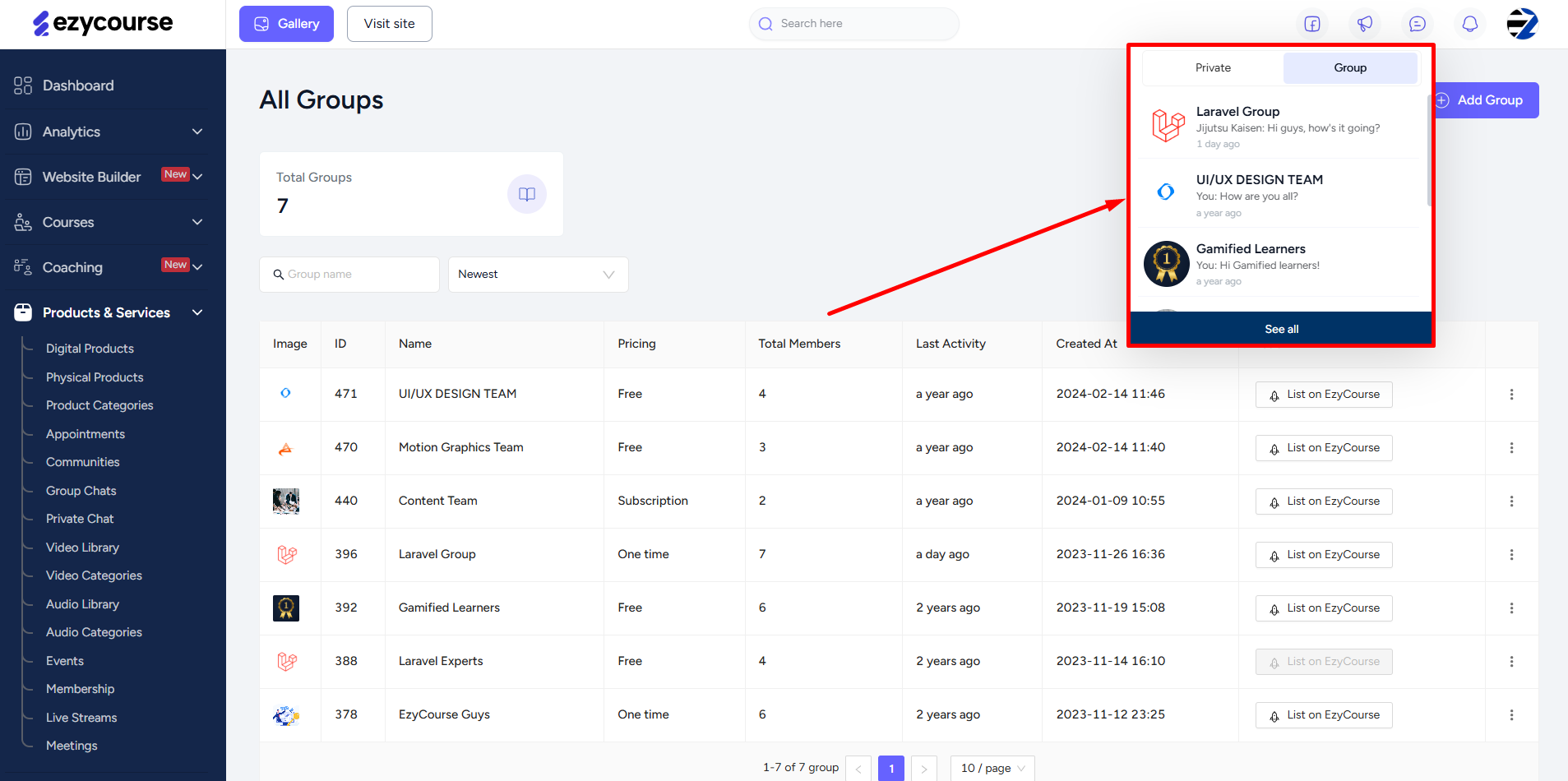Viewport: 1568px width, 781px height.
Task: Open Membership in sidebar
Action: coord(81,689)
